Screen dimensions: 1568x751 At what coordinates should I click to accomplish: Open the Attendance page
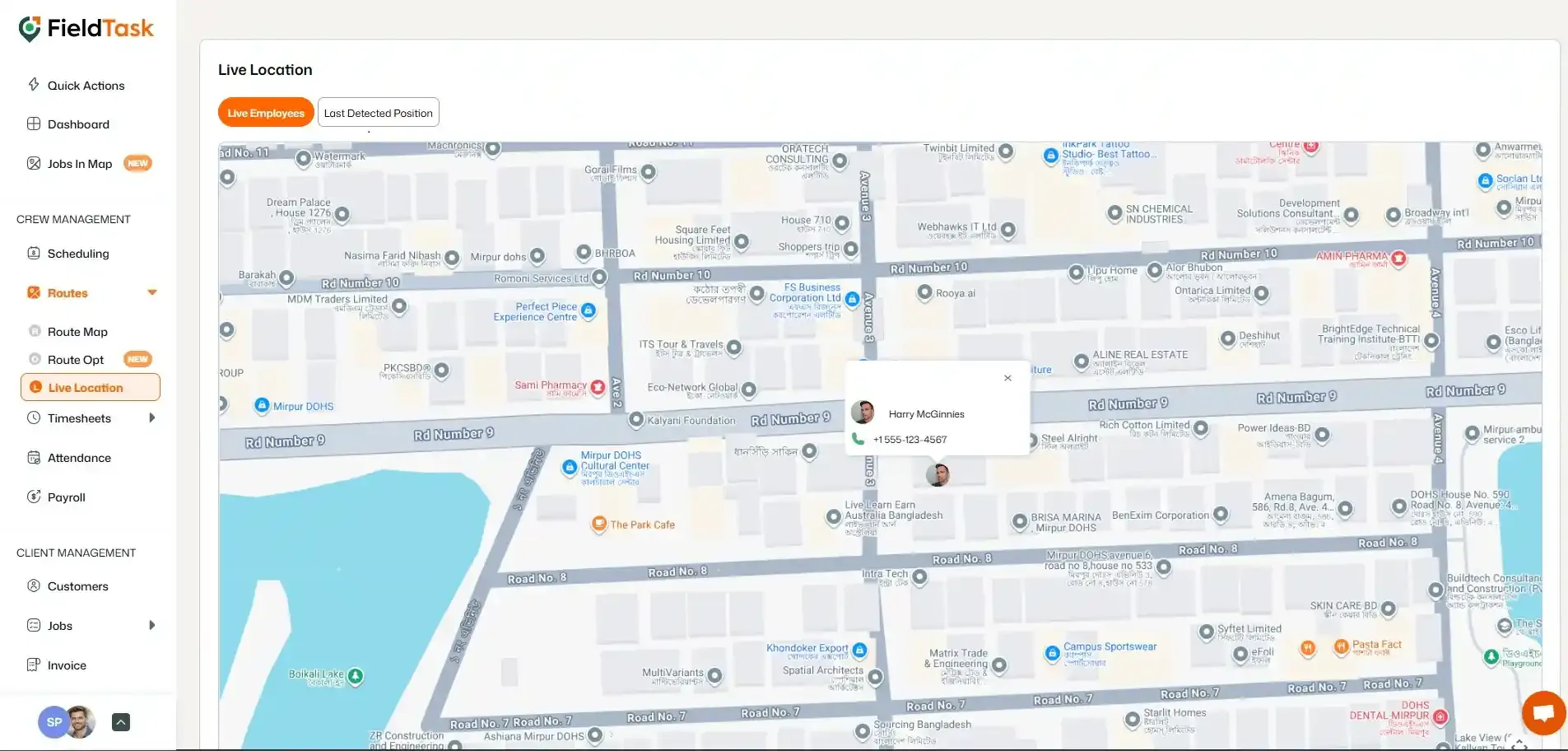[79, 457]
